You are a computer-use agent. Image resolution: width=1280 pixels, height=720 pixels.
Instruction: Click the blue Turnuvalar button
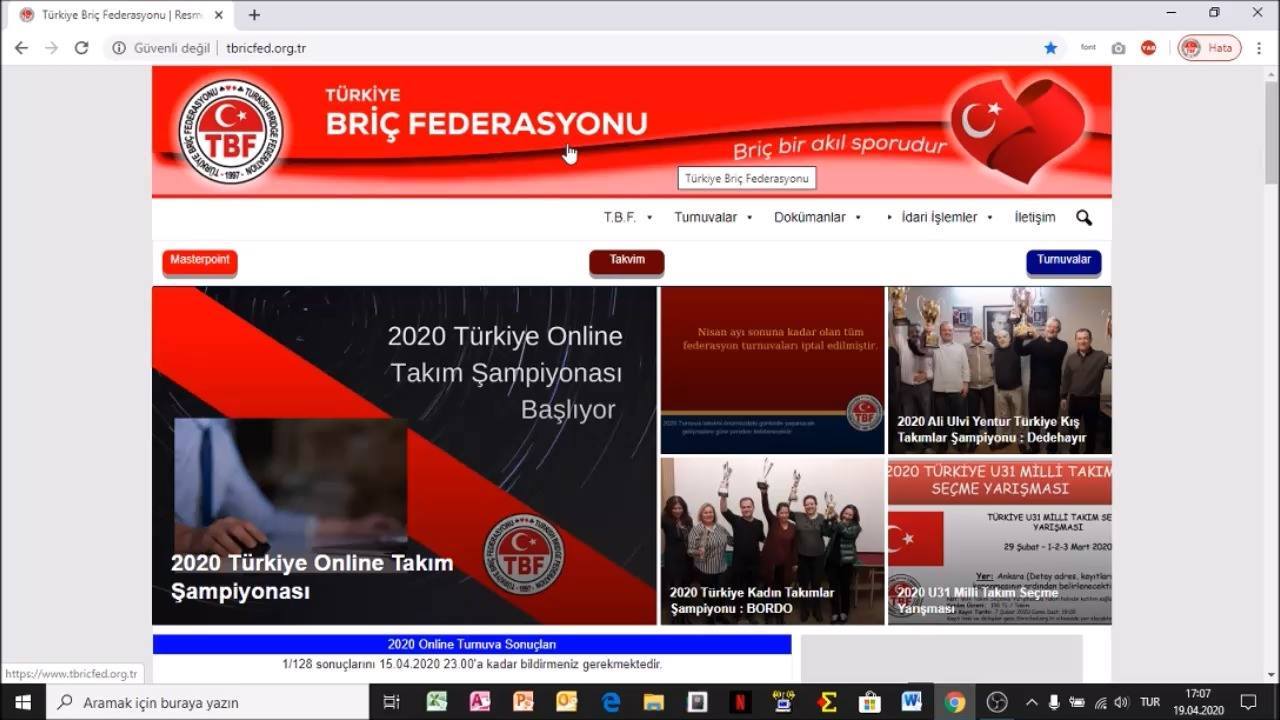pyautogui.click(x=1064, y=261)
